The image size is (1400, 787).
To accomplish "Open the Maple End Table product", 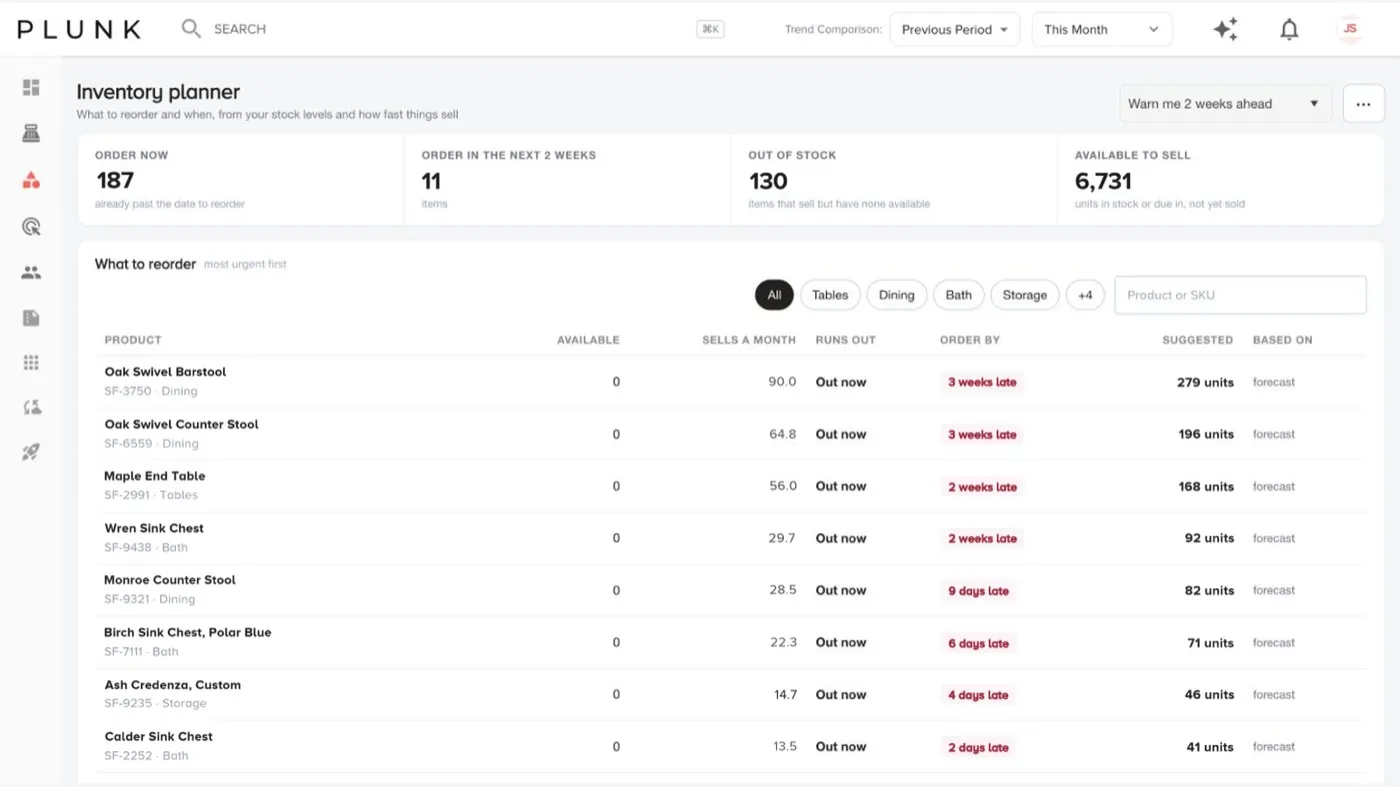I will pyautogui.click(x=155, y=476).
